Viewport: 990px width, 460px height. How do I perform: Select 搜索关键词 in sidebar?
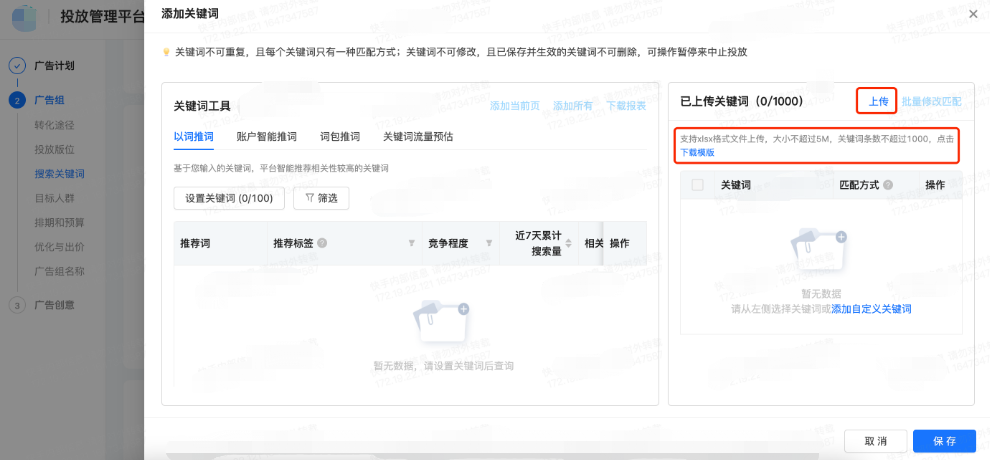[x=59, y=174]
